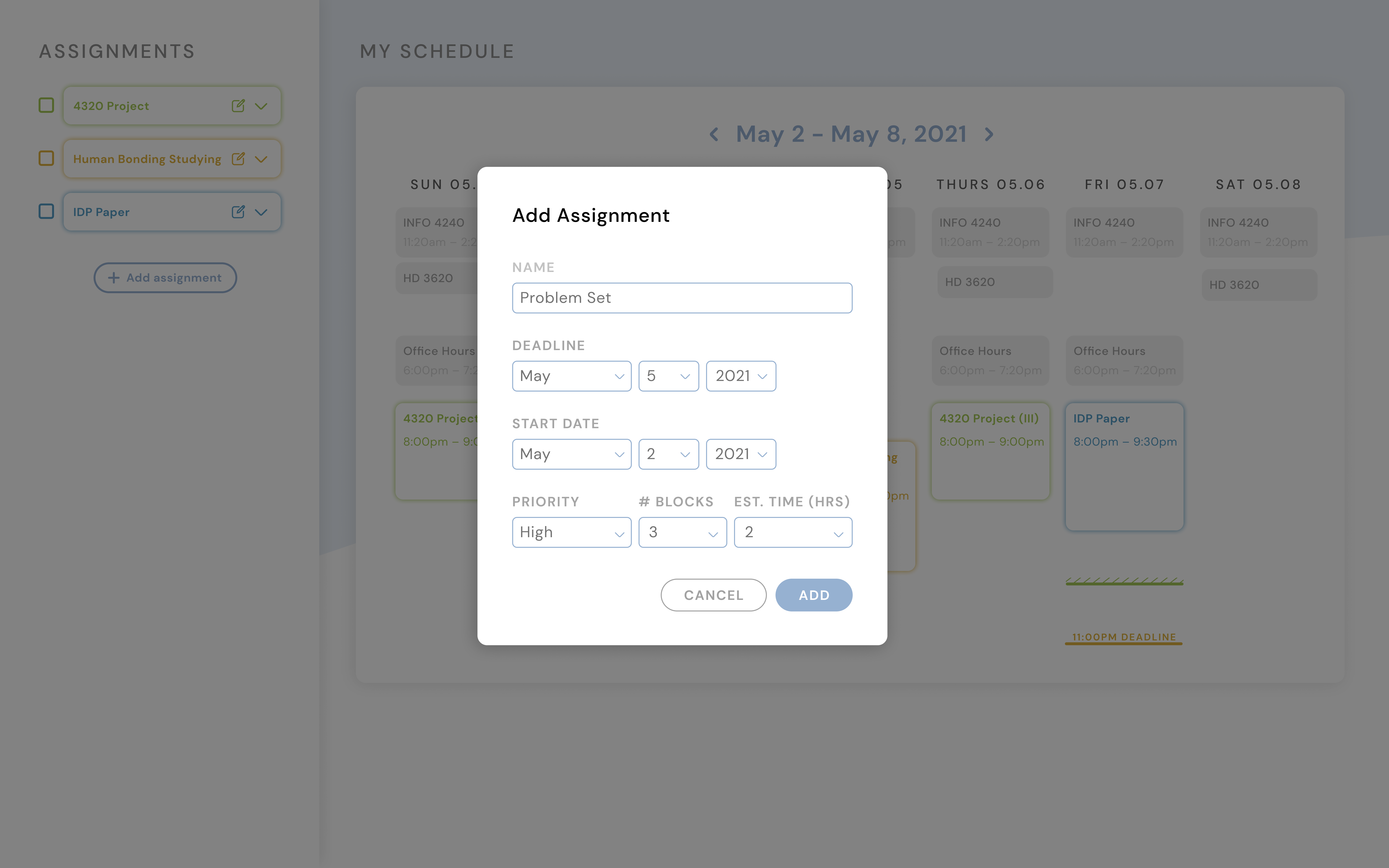1389x868 pixels.
Task: Open the deadline day dropdown
Action: point(668,376)
